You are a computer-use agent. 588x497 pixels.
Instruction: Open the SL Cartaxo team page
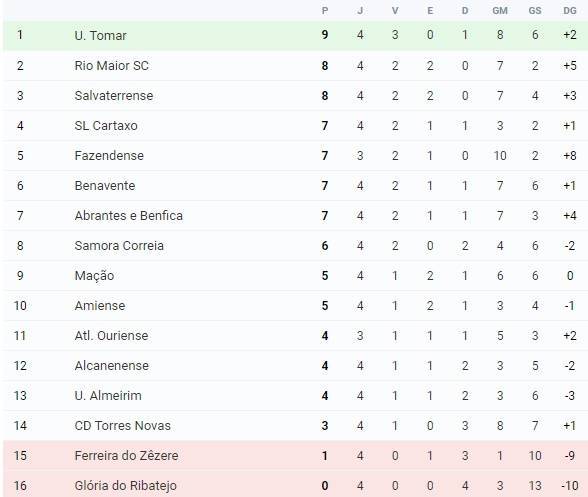click(106, 126)
